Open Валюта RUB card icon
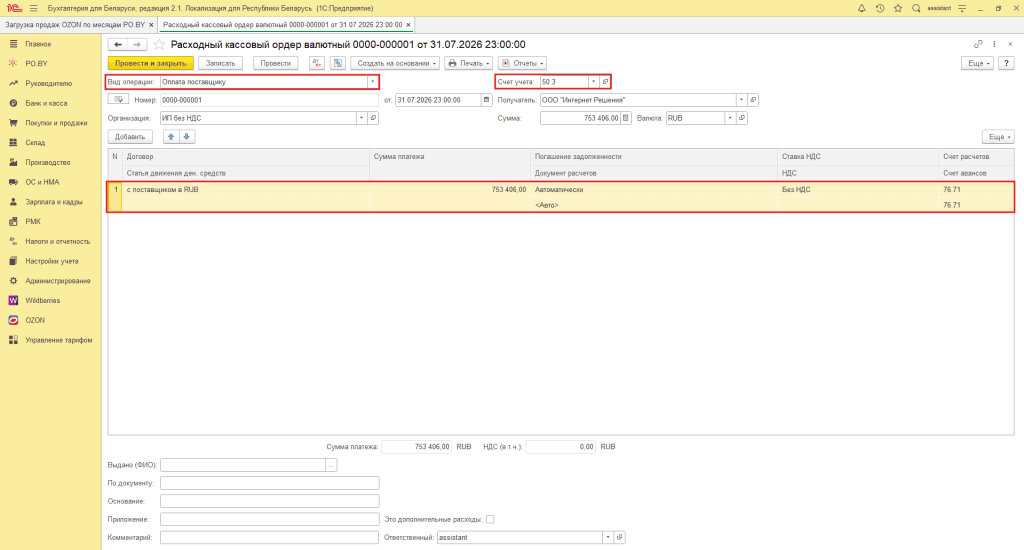The image size is (1024, 550). [x=742, y=118]
